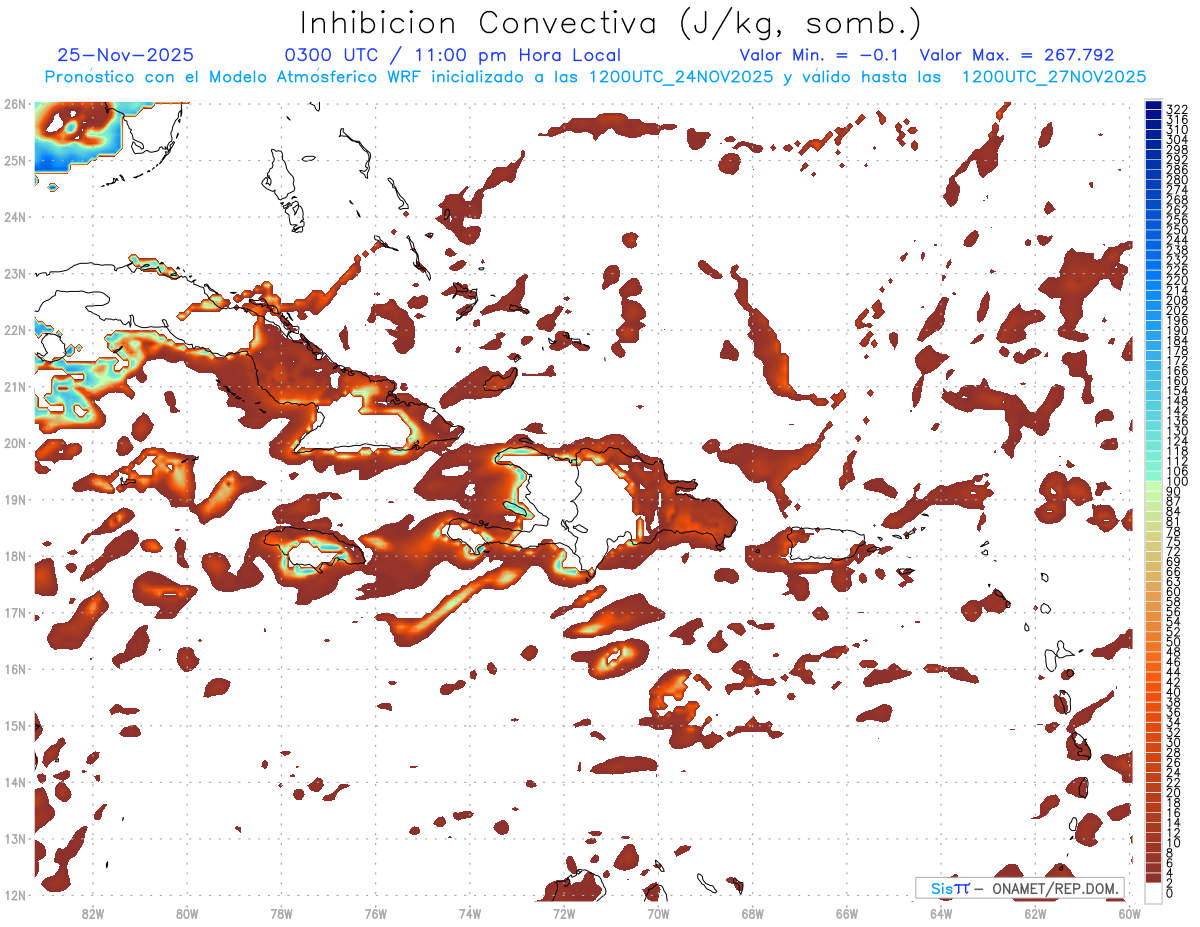1200x927 pixels.
Task: Click the '13N' latitude label
Action: [15, 838]
